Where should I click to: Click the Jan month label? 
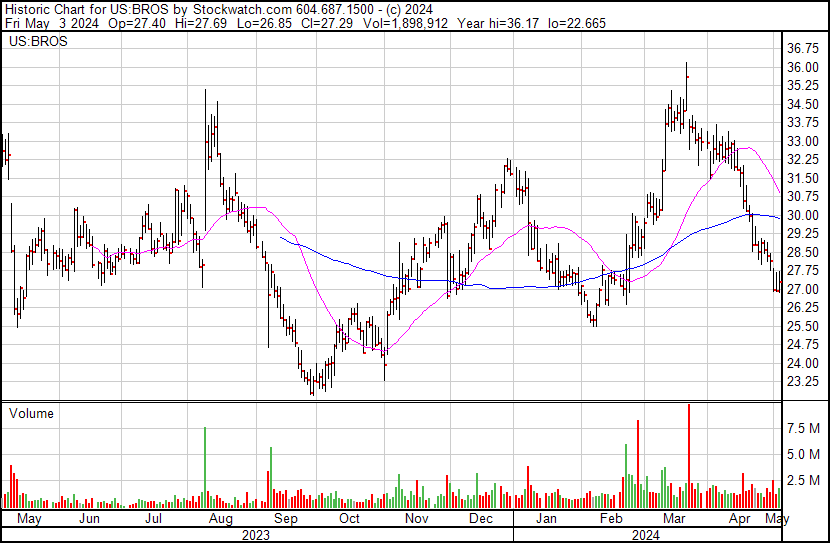(546, 519)
